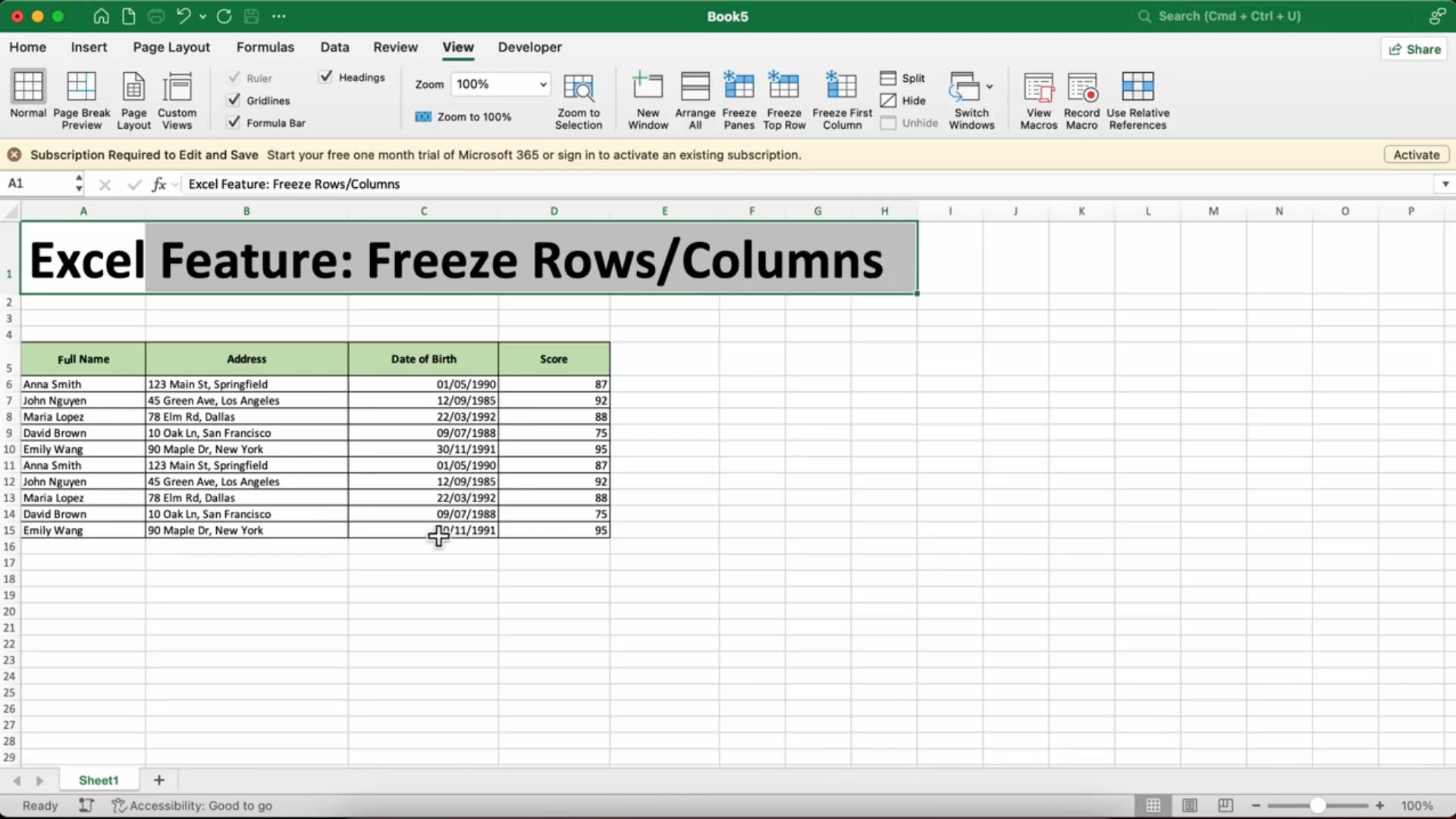Select column B header
1456x819 pixels.
pos(246,211)
